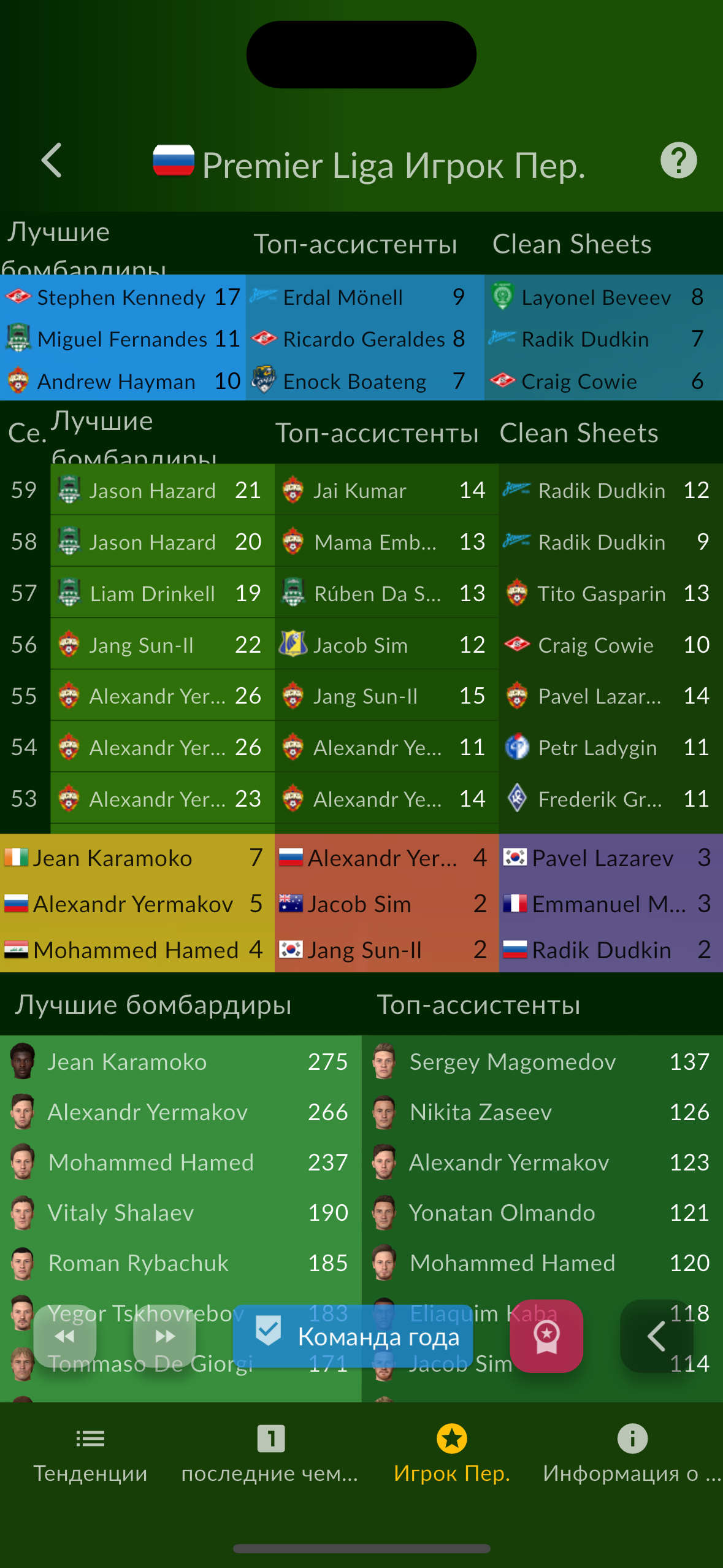This screenshot has height=1568, width=723.
Task: Open the Информация о... info tab
Action: [x=632, y=1455]
